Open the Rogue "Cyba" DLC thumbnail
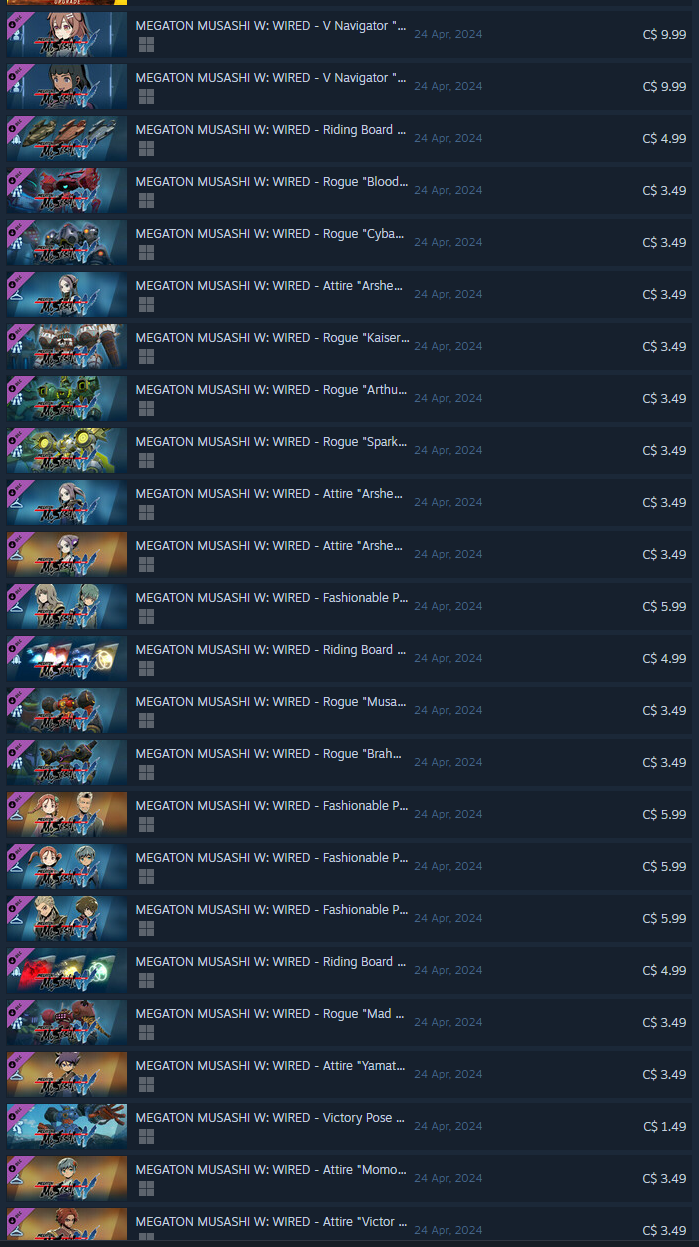Screen dimensions: 699x1247 click(x=67, y=242)
